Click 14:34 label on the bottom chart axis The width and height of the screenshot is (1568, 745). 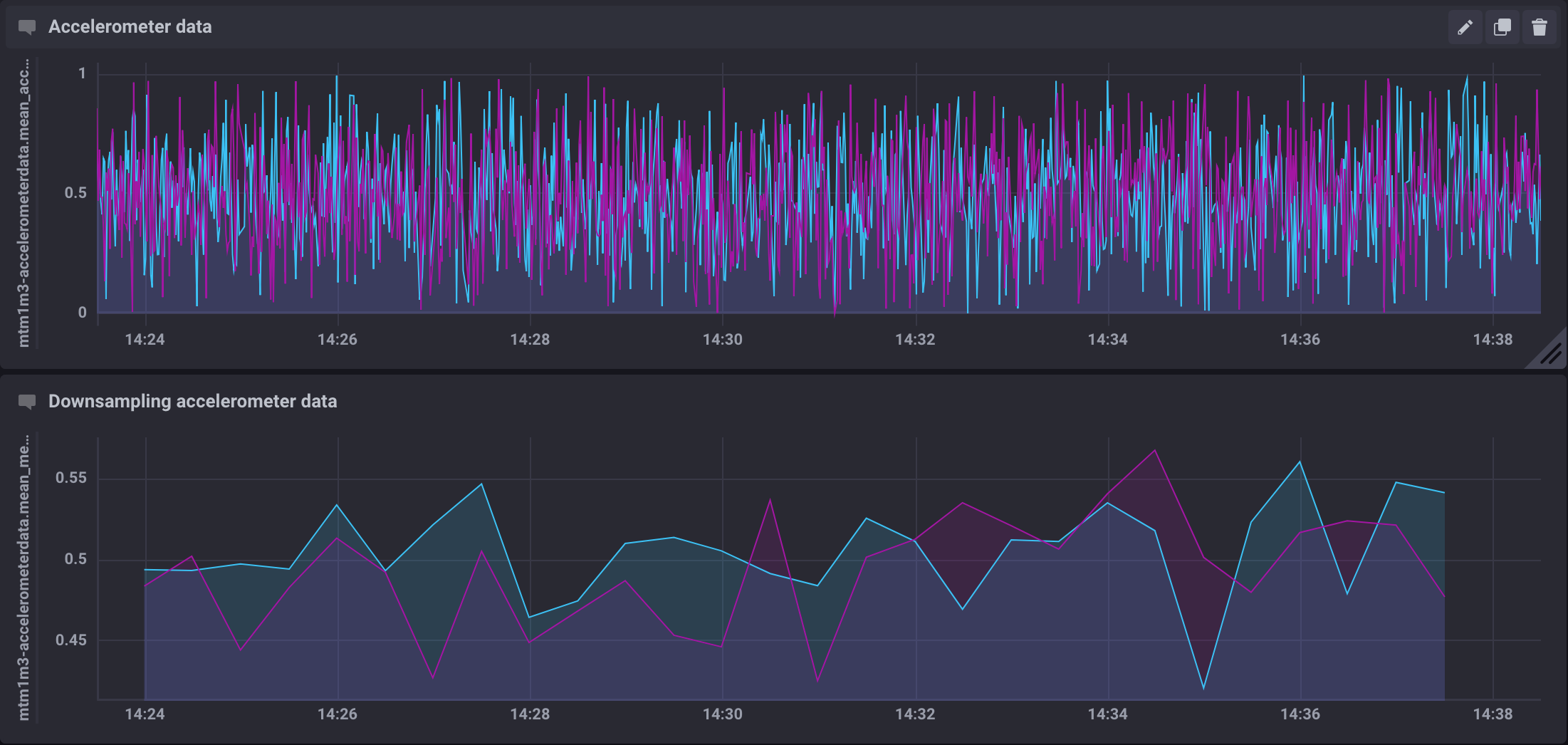pos(1108,714)
